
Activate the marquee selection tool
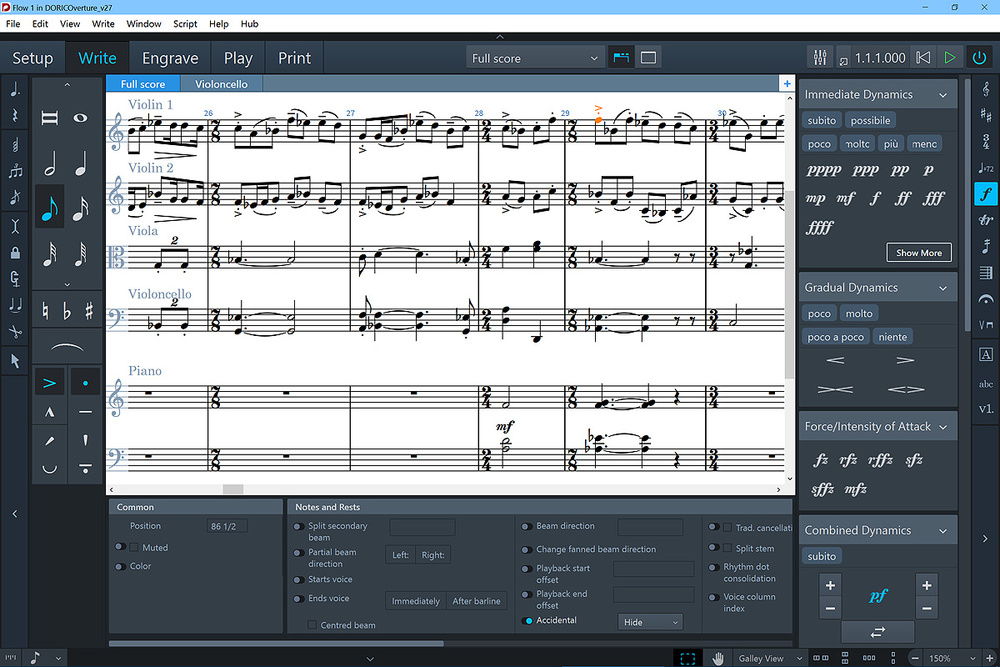(687, 658)
